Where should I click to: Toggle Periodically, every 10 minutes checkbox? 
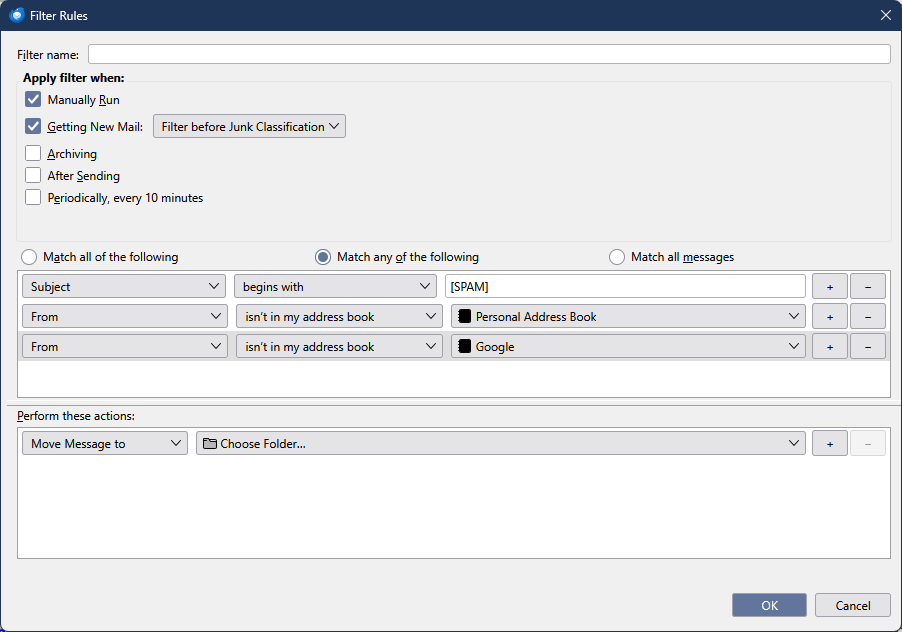[34, 198]
